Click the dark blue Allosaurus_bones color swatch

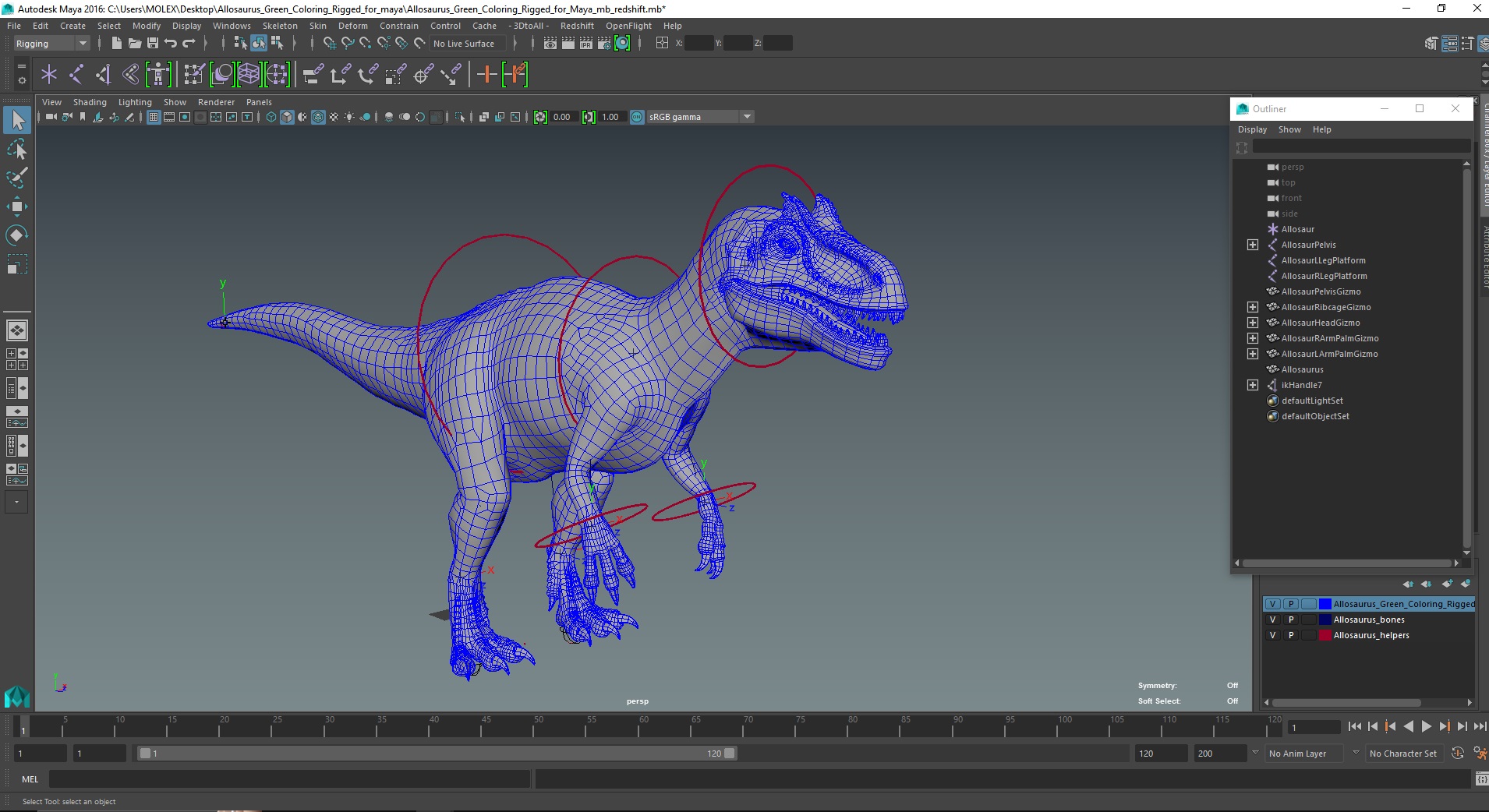(1325, 620)
